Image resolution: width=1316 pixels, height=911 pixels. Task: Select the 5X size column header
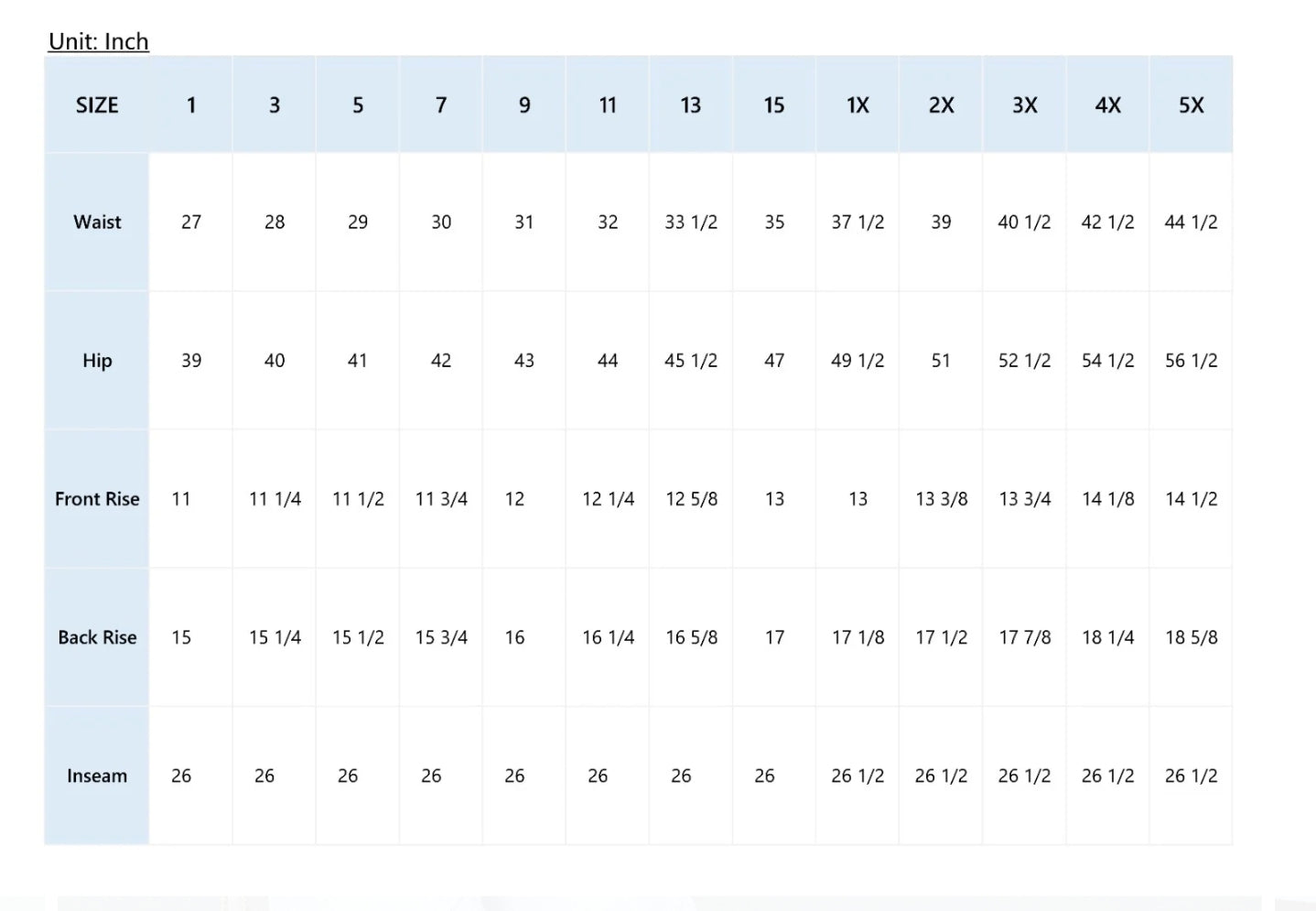tap(1192, 105)
